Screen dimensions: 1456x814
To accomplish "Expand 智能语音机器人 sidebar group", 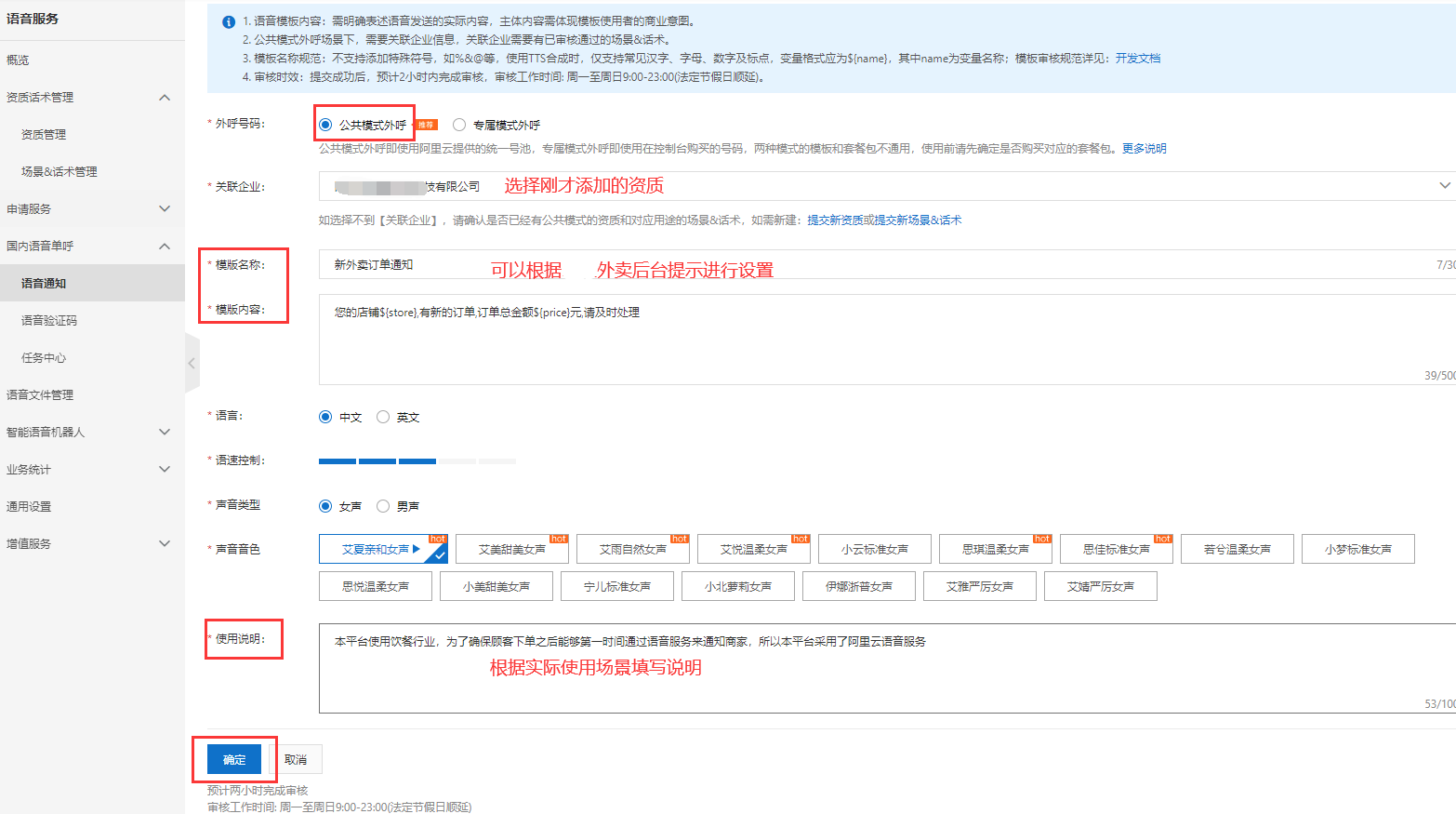I will point(165,432).
